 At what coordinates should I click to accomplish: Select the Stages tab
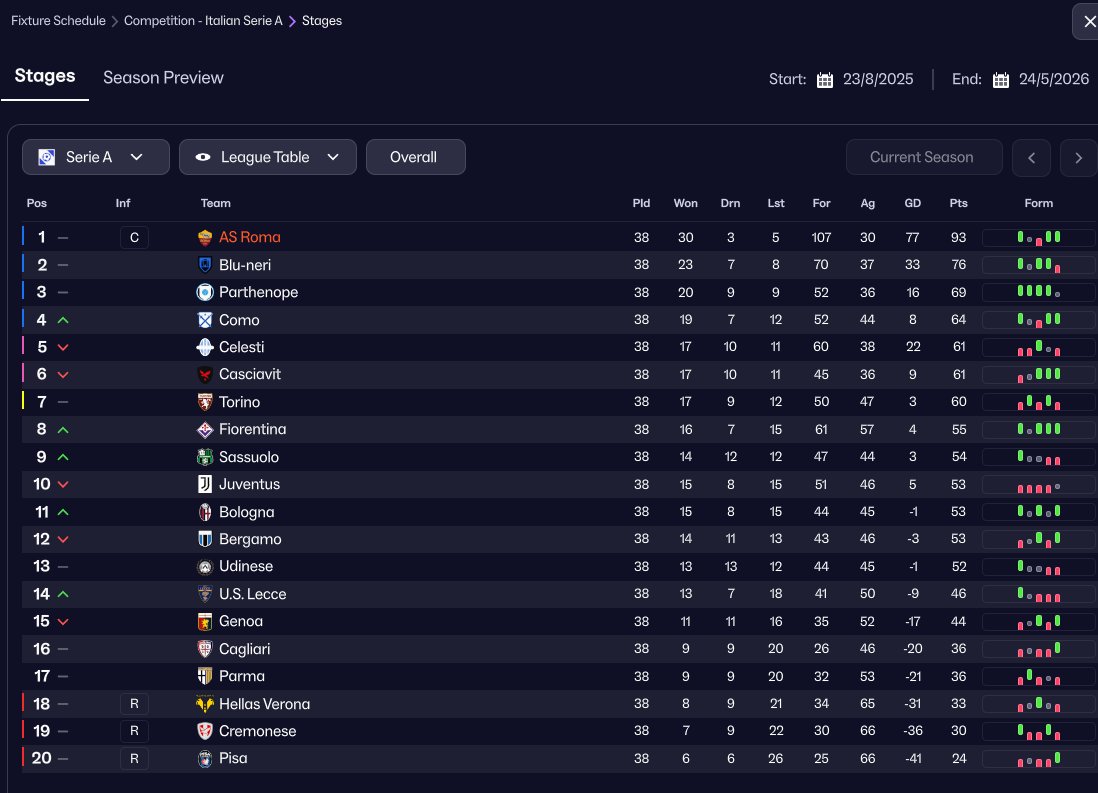(x=45, y=77)
